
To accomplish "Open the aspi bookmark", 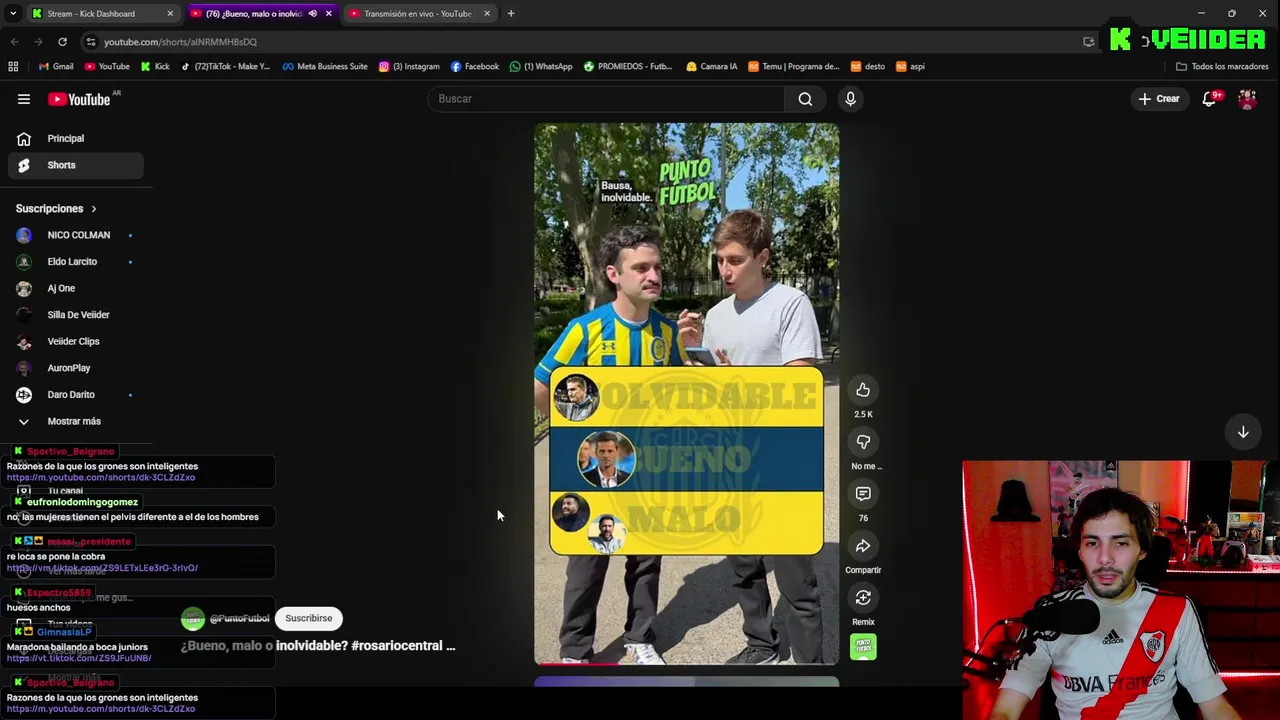I will click(x=911, y=67).
